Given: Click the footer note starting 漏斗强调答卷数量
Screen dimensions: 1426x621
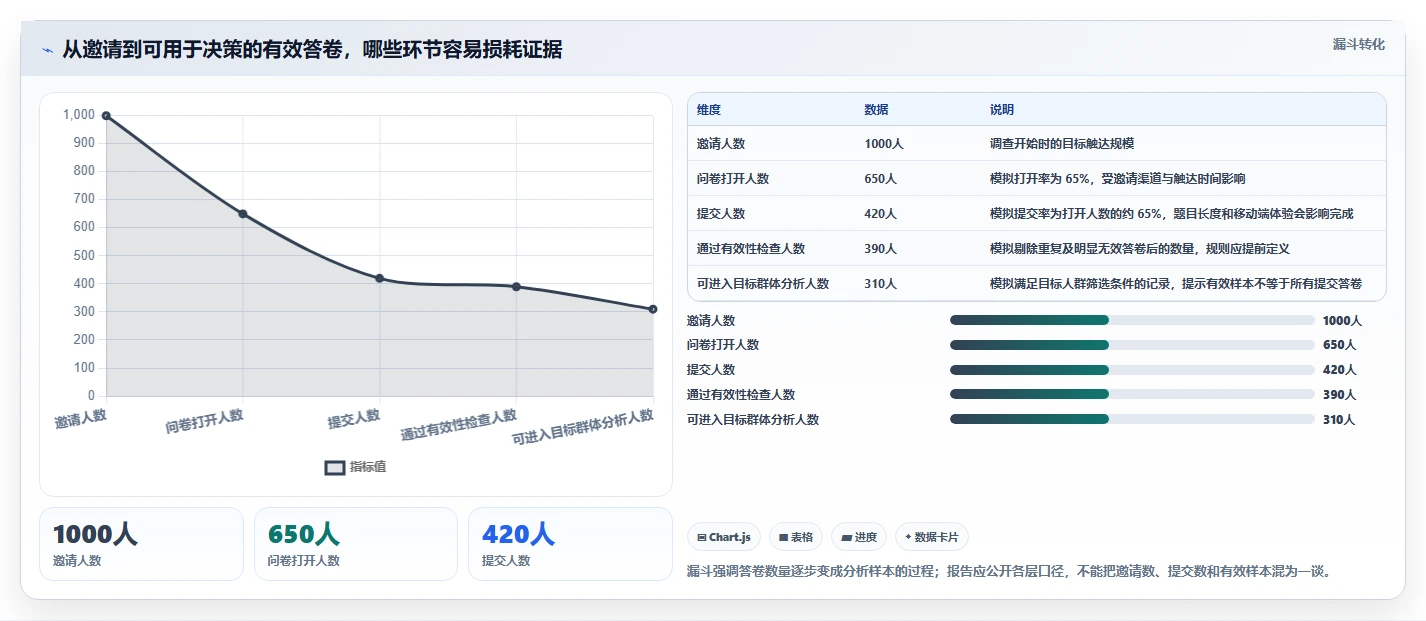Looking at the screenshot, I should (x=1009, y=572).
